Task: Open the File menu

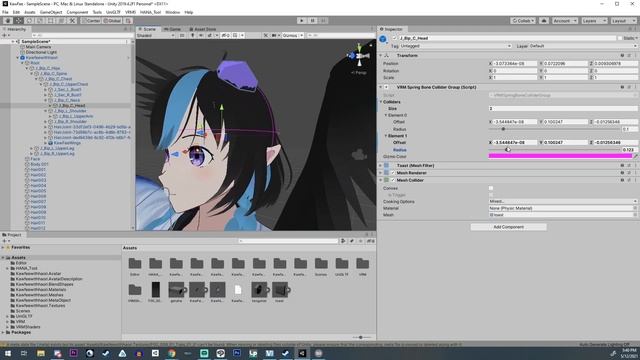Action: point(5,12)
